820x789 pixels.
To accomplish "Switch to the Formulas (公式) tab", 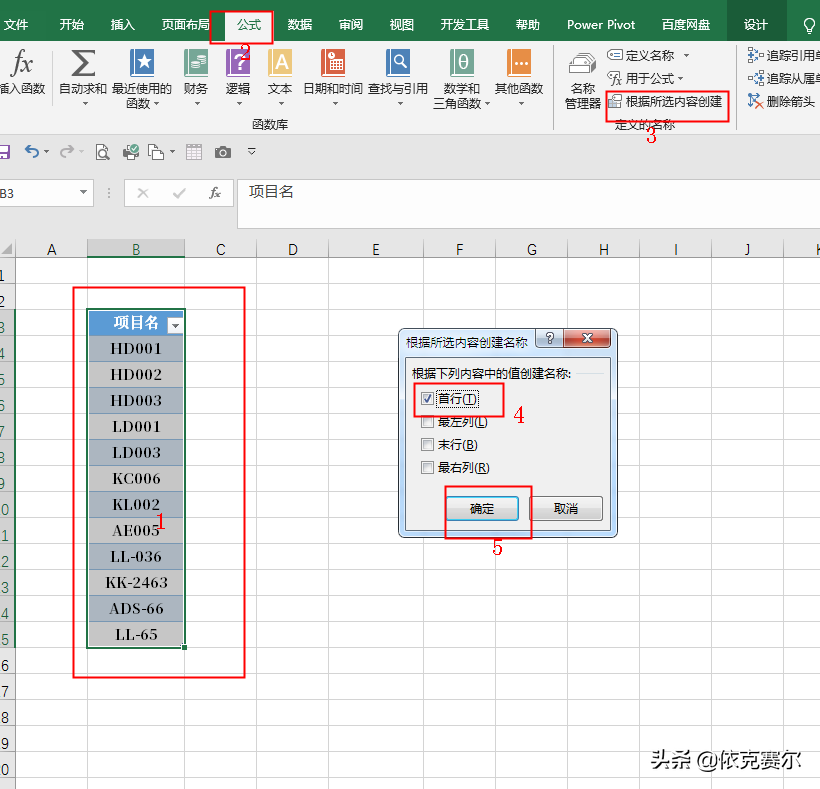I will pos(249,25).
